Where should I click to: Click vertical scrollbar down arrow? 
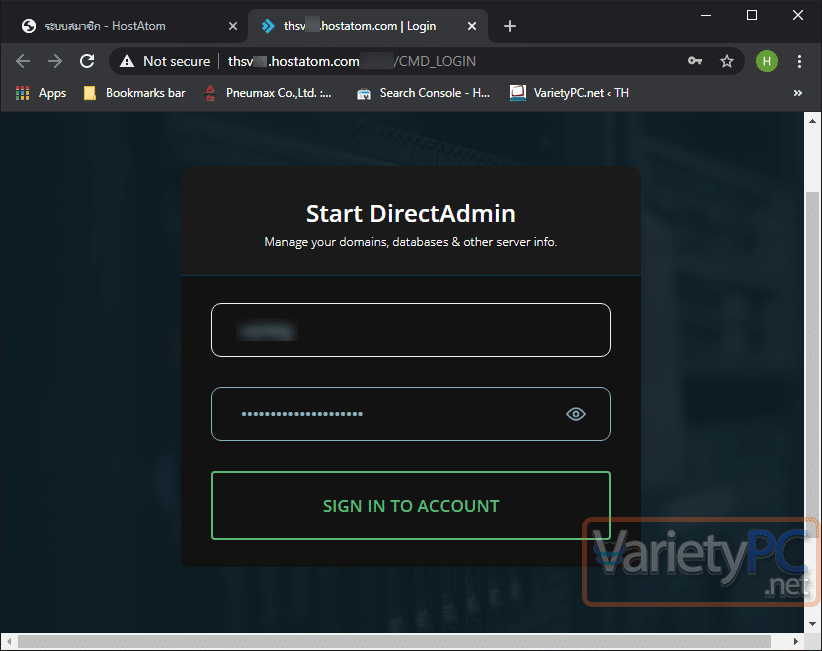click(x=813, y=624)
